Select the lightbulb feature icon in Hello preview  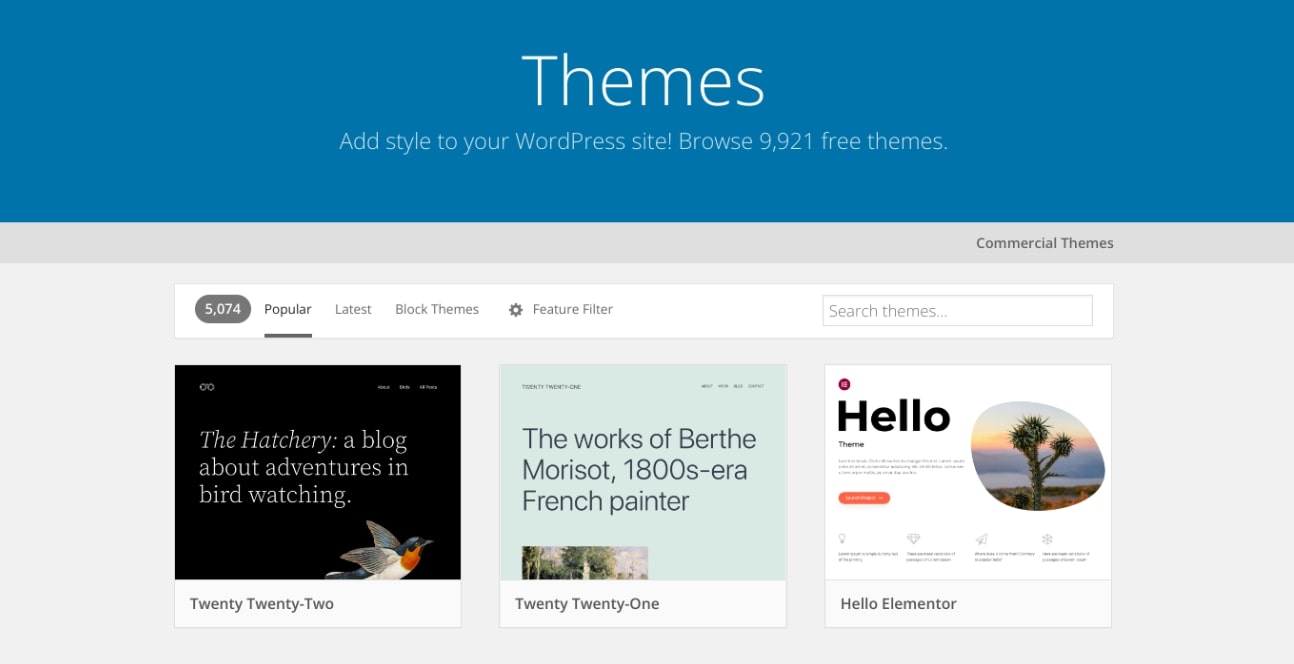841,538
